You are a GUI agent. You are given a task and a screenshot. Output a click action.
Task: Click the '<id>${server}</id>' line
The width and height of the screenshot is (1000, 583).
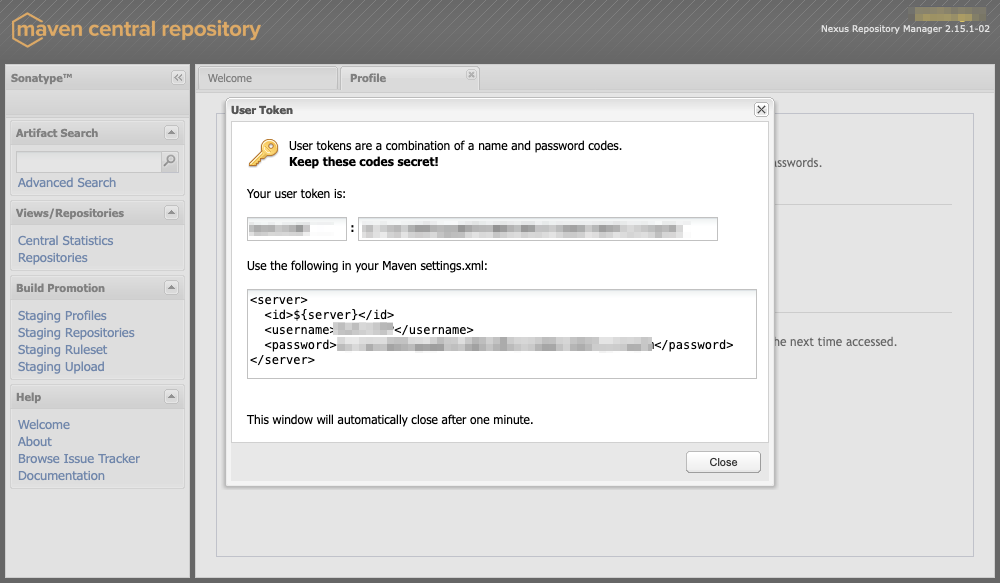329,315
